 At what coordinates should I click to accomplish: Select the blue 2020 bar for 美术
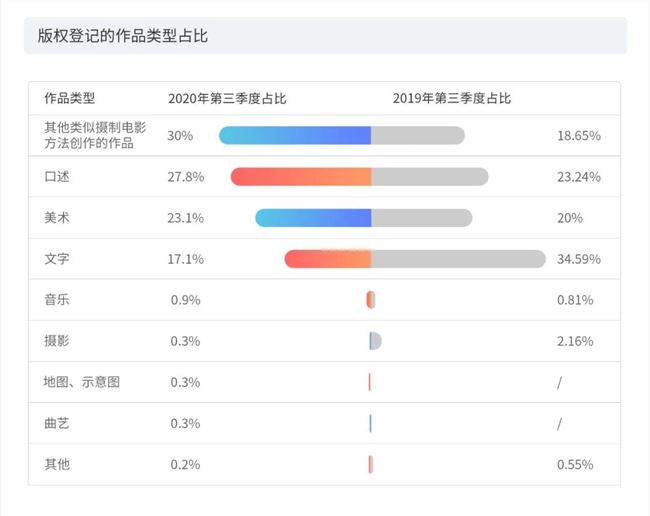[313, 218]
